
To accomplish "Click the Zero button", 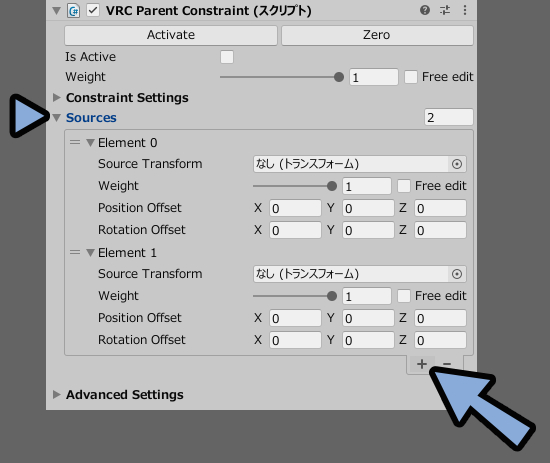I will [x=377, y=35].
